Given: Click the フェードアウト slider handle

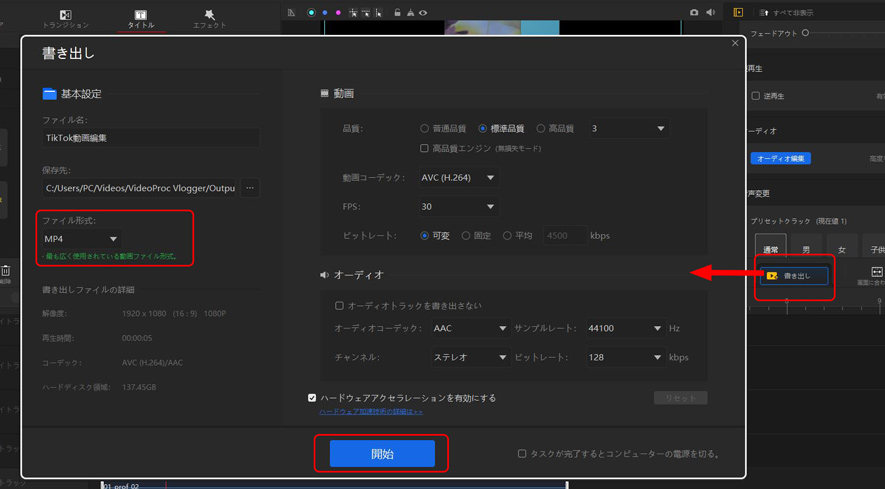Looking at the screenshot, I should [805, 33].
